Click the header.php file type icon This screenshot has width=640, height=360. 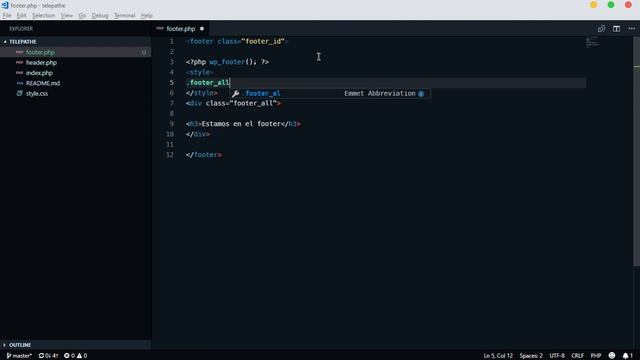(x=19, y=62)
